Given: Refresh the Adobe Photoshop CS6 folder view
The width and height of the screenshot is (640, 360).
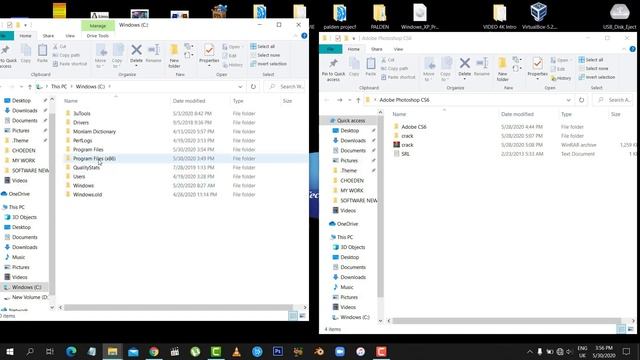Looking at the screenshot, I should tap(581, 100).
